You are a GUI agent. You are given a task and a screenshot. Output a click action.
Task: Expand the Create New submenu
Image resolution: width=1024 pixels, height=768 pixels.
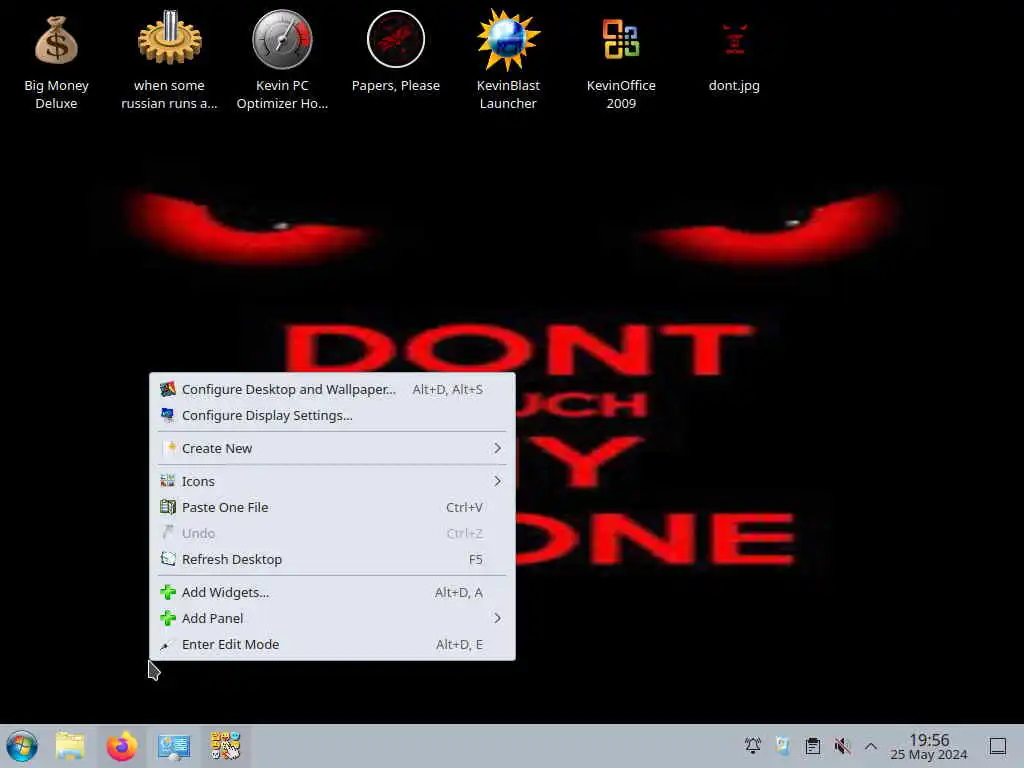pyautogui.click(x=332, y=448)
